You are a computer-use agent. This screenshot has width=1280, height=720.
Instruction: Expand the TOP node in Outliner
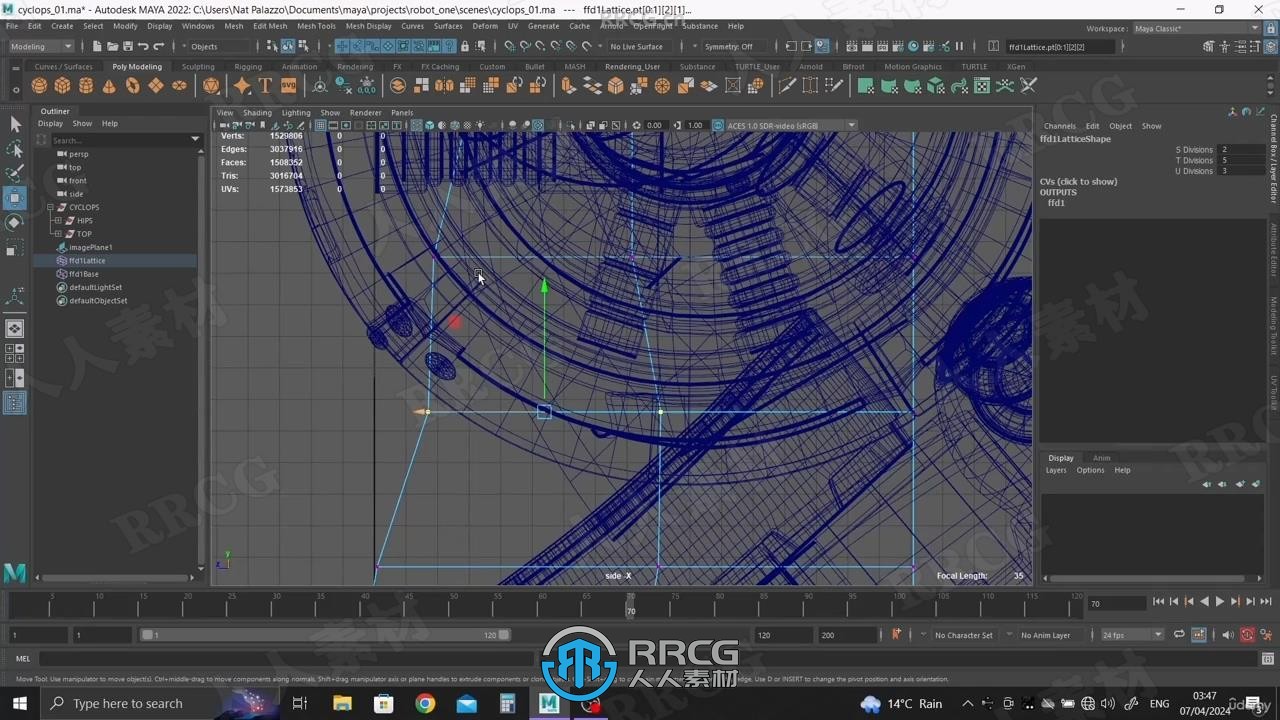(x=58, y=234)
